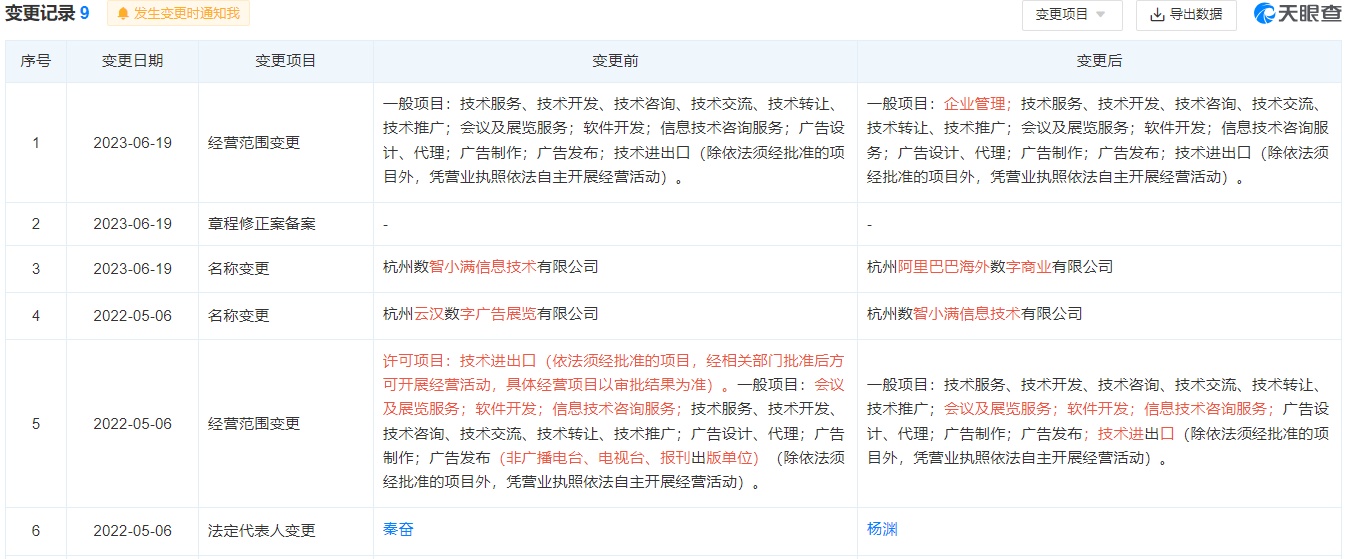This screenshot has height=559, width=1350.
Task: Click the 变更日期 column header
Action: 132,61
